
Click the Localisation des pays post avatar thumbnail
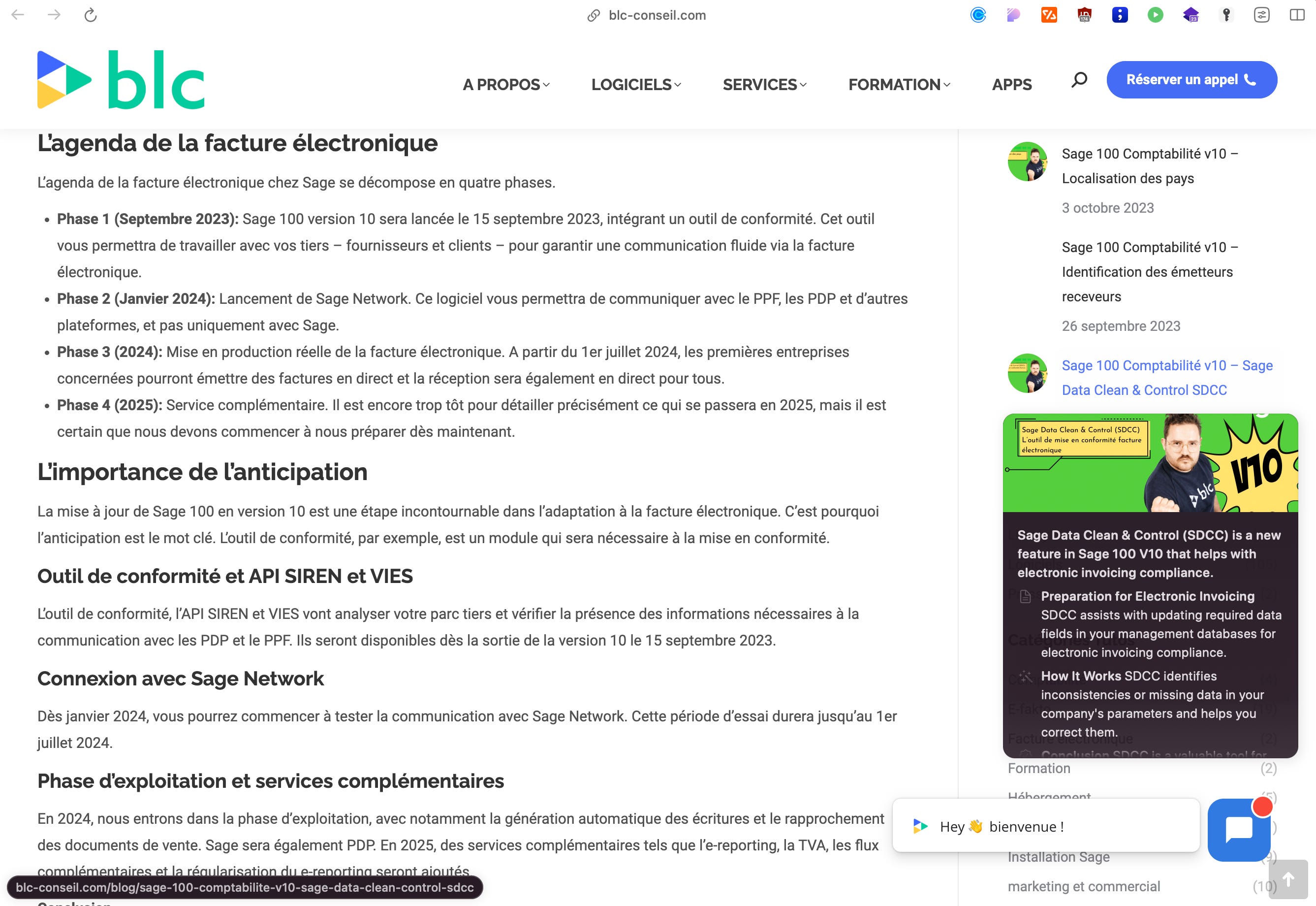point(1027,161)
